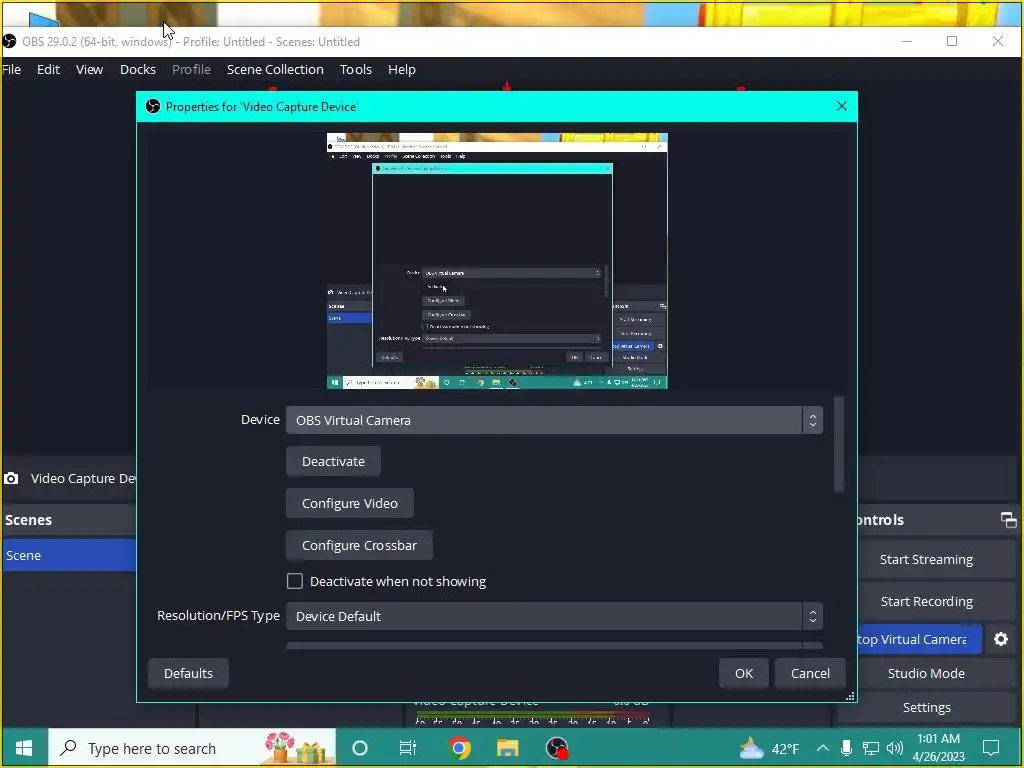The height and width of the screenshot is (768, 1024).
Task: Open the weather widget showing 42°F
Action: tap(769, 748)
